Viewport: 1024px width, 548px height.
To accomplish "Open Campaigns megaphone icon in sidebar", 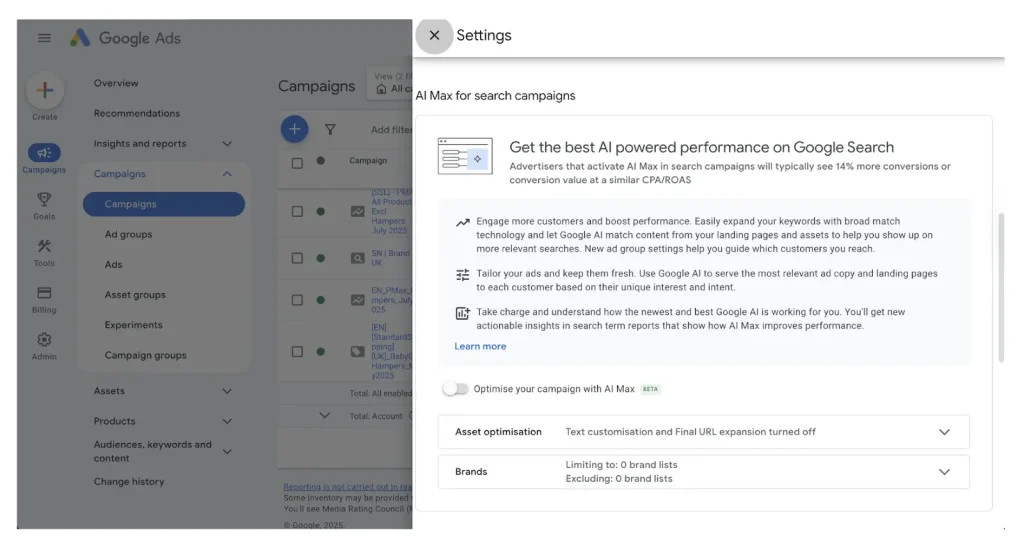I will (44, 153).
